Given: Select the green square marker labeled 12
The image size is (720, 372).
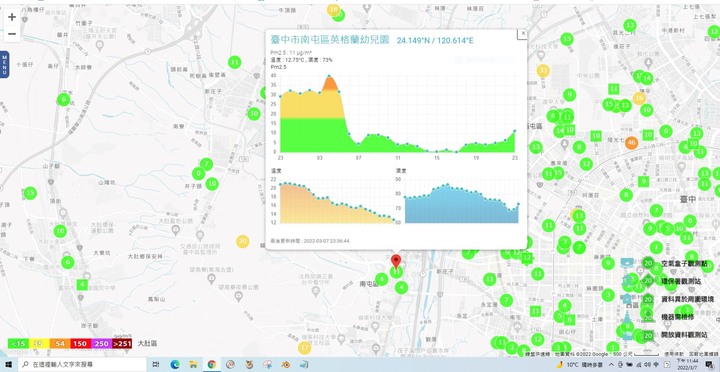Looking at the screenshot, I should click(527, 258).
